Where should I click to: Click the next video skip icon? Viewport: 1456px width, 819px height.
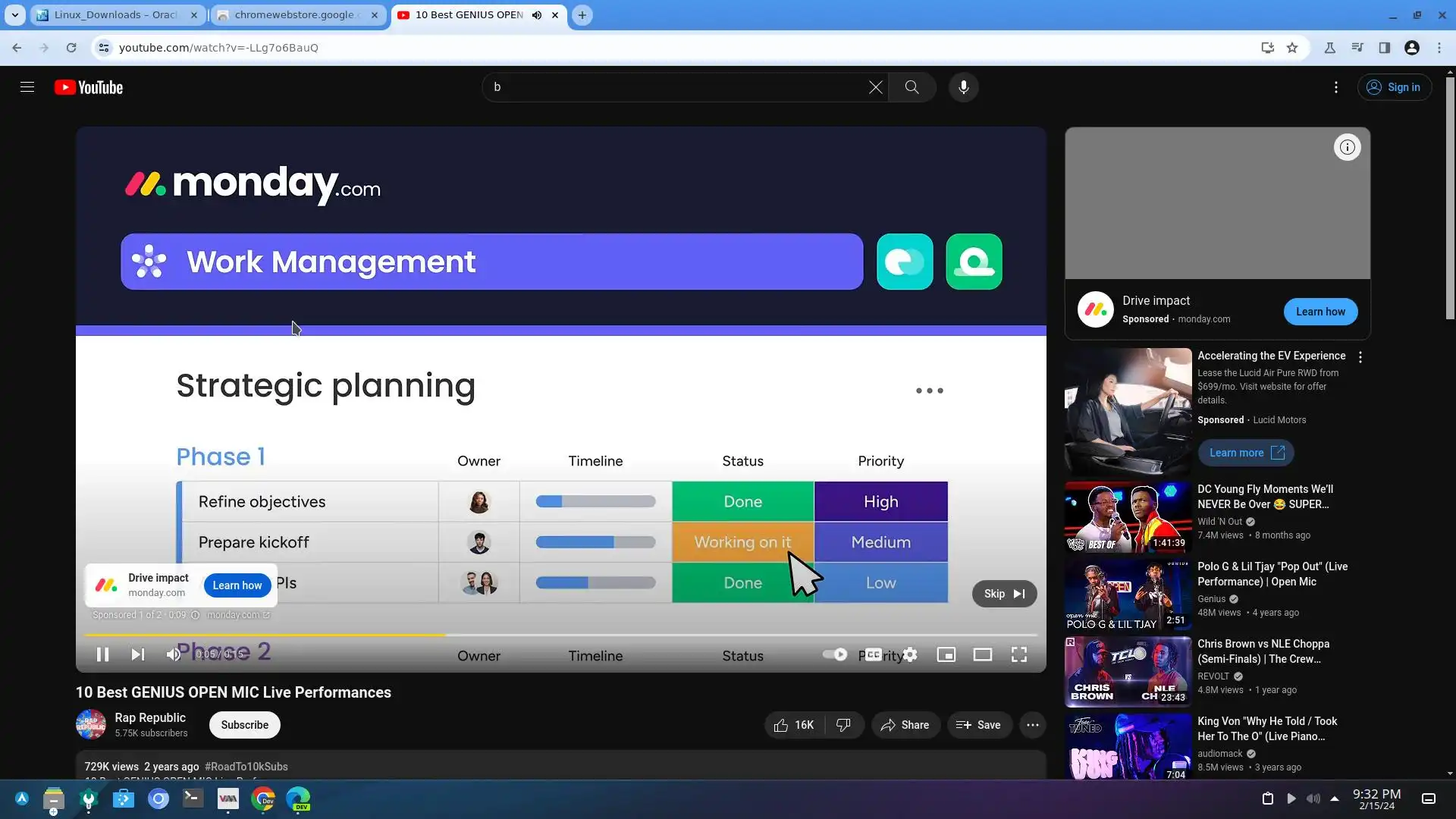[x=137, y=654]
